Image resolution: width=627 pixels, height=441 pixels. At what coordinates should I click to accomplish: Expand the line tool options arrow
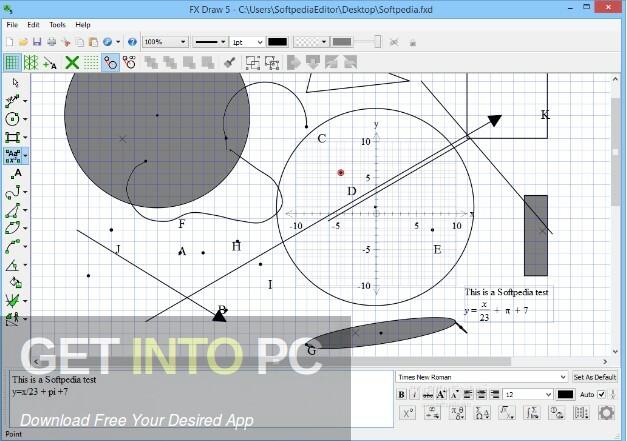[x=25, y=101]
